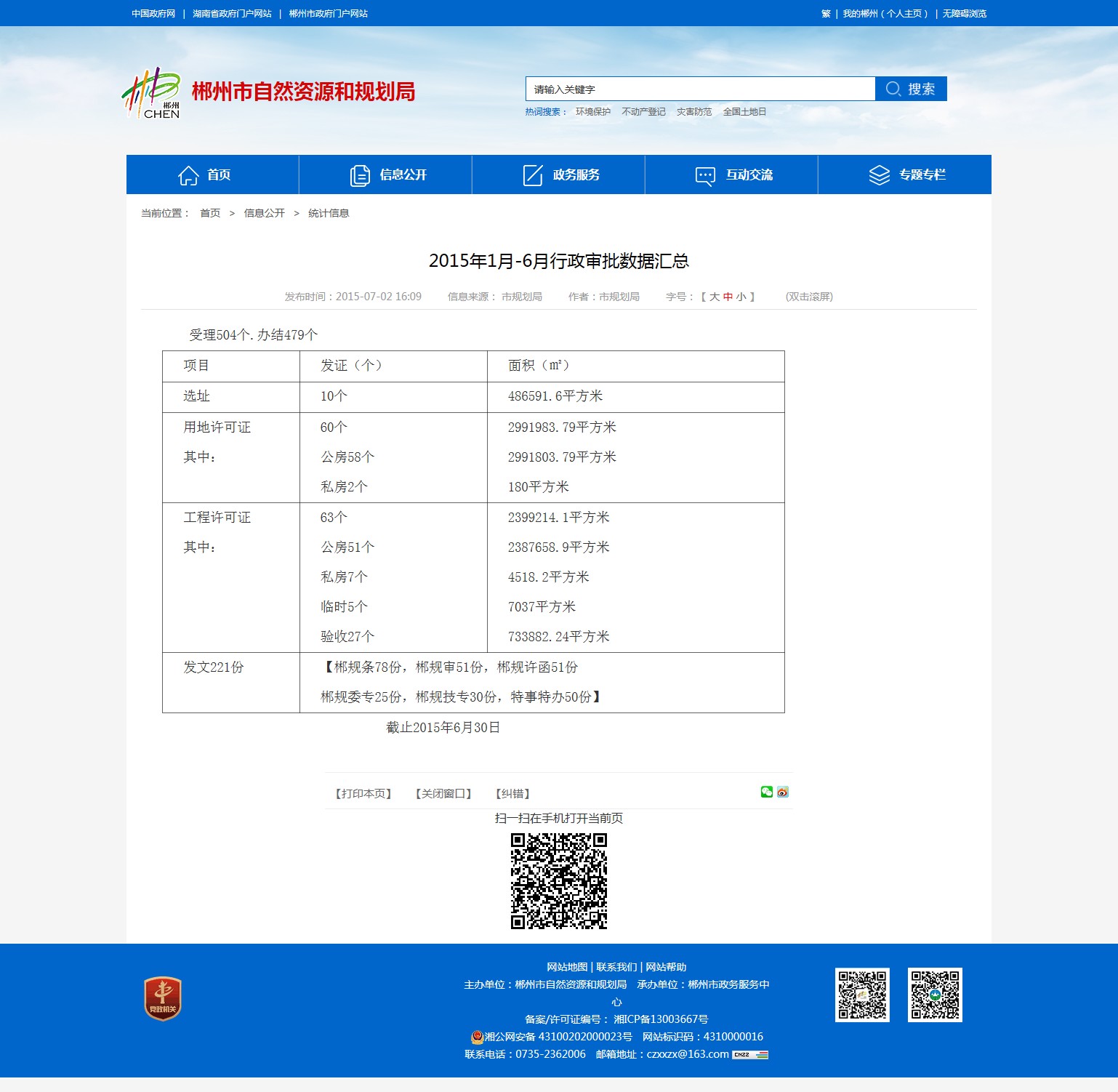This screenshot has height=1092, width=1118.
Task: Click the first footer QR code
Action: [862, 995]
